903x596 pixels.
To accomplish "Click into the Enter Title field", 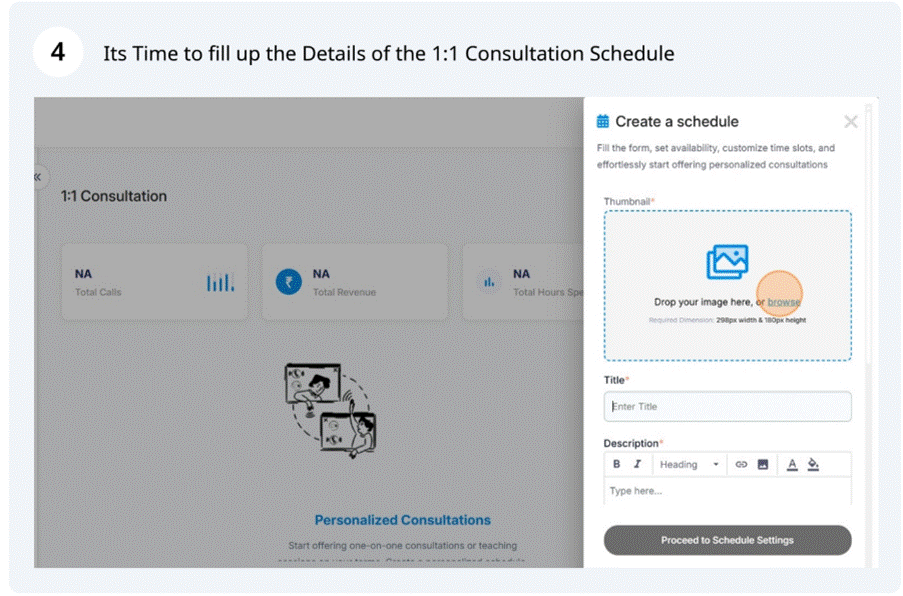I will (727, 407).
